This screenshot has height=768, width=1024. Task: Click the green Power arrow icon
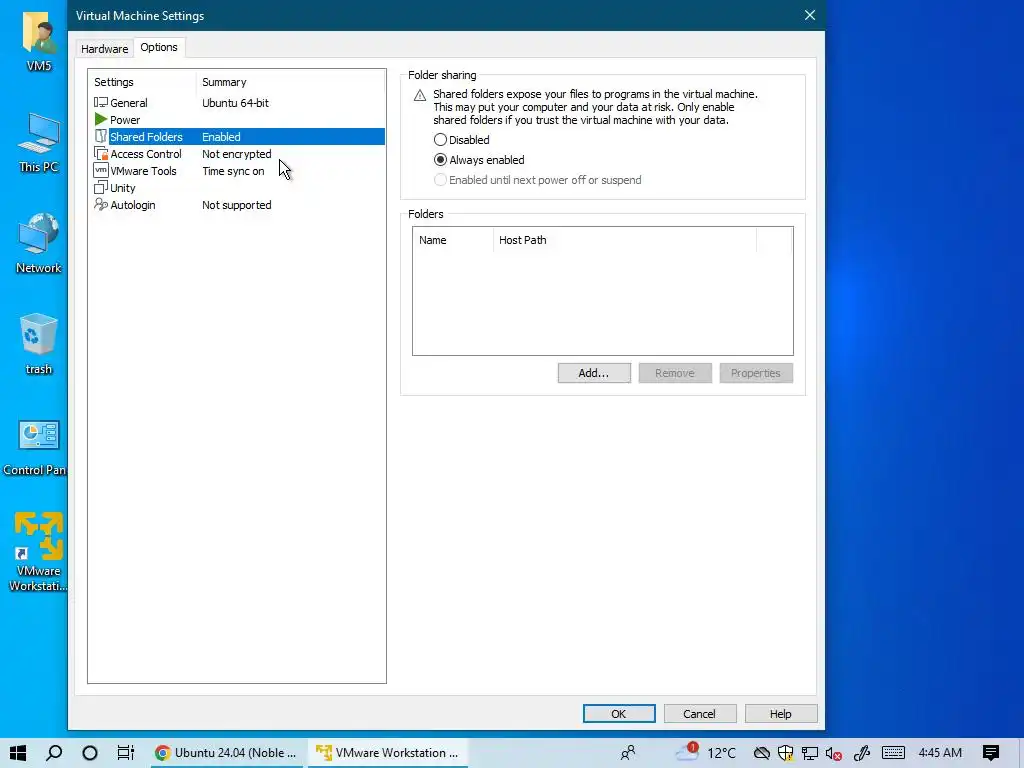click(x=101, y=120)
